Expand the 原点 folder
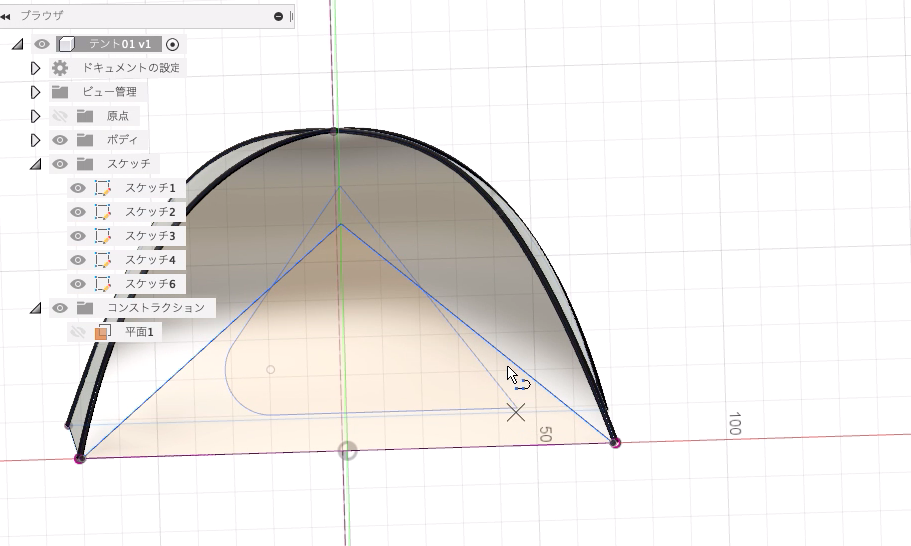 coord(35,116)
